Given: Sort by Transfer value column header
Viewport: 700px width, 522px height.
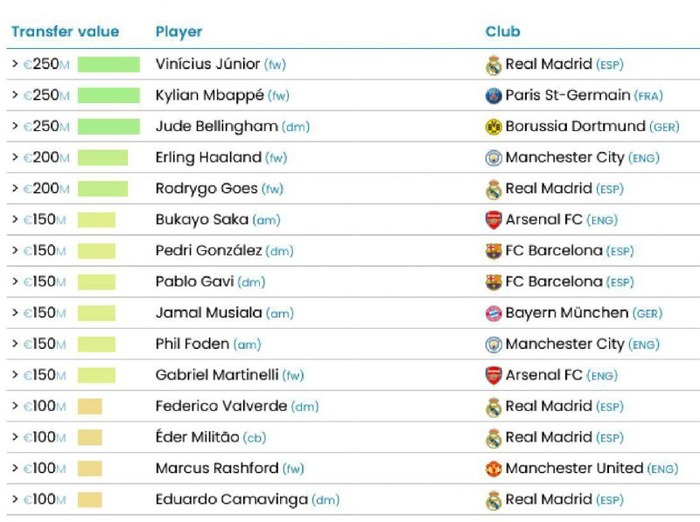Looking at the screenshot, I should click(x=65, y=32).
